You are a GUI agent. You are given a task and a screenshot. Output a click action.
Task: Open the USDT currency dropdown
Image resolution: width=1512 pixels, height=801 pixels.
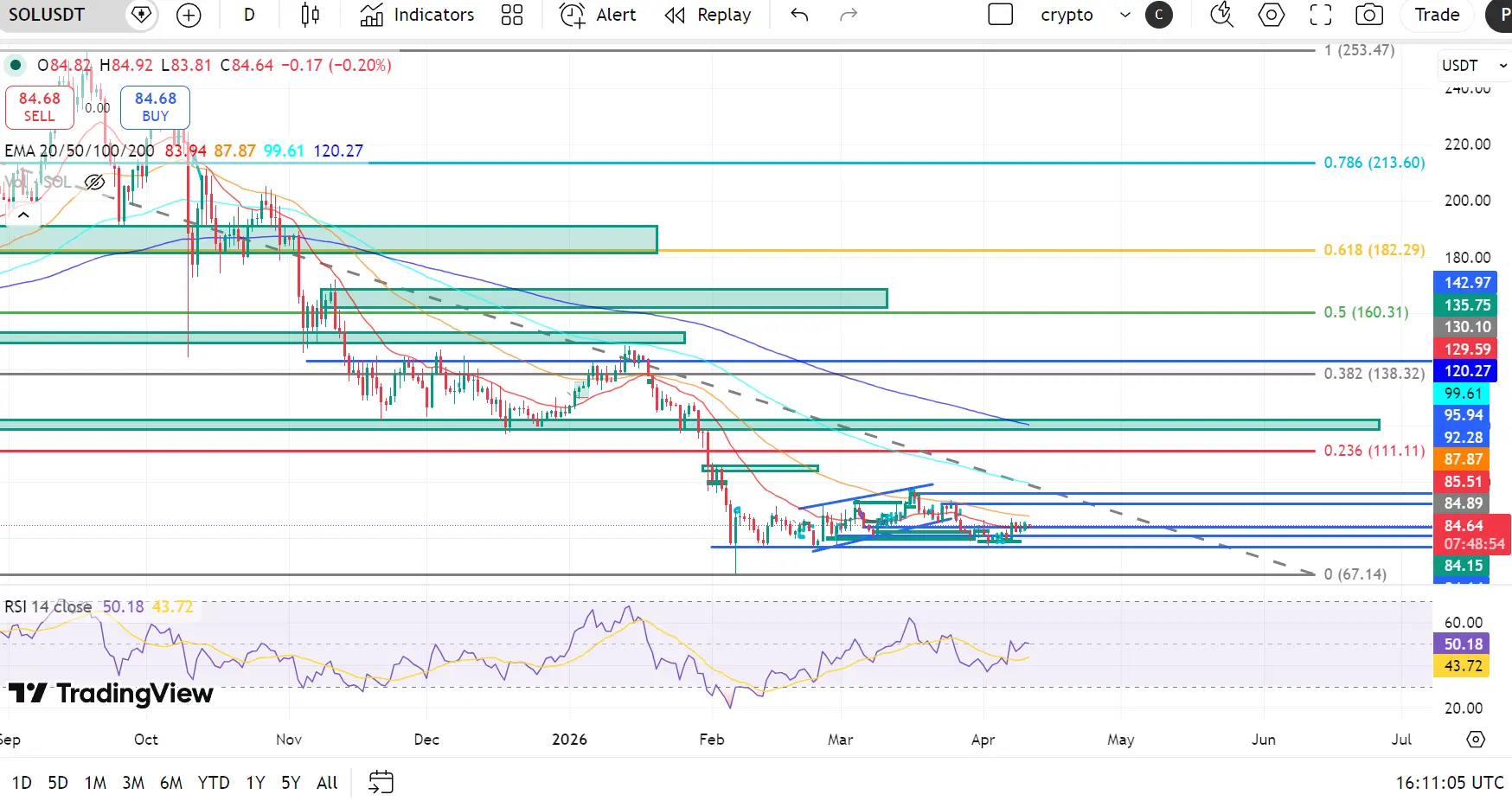(1474, 66)
